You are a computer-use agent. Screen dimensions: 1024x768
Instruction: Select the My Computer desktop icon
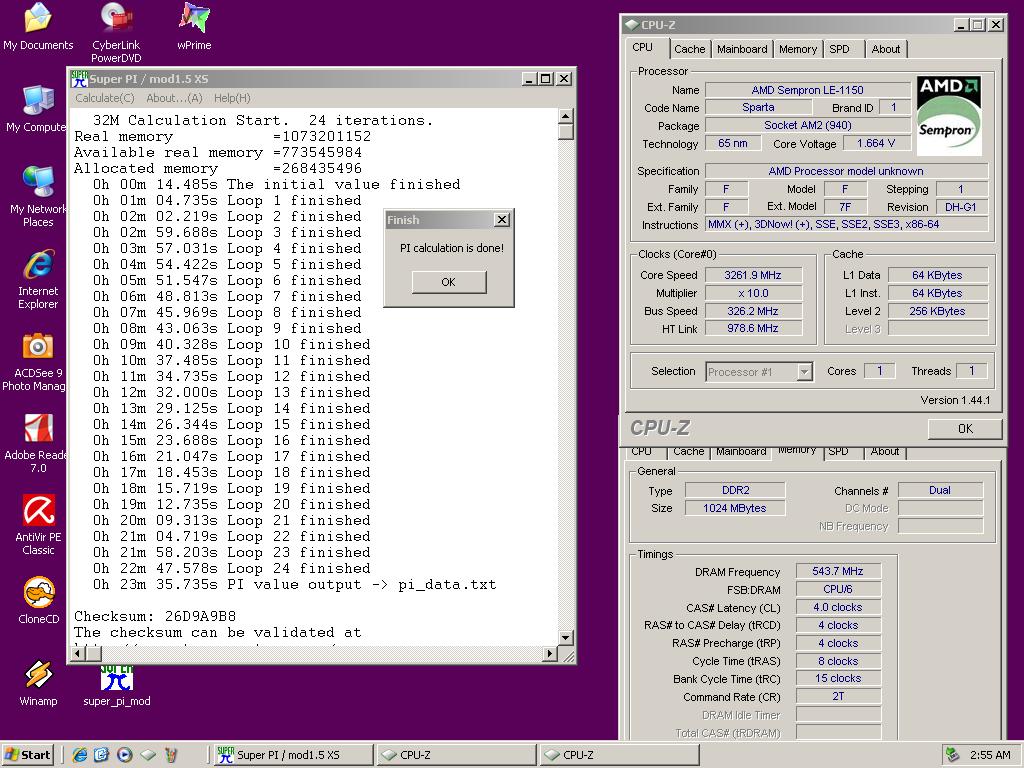pyautogui.click(x=37, y=108)
